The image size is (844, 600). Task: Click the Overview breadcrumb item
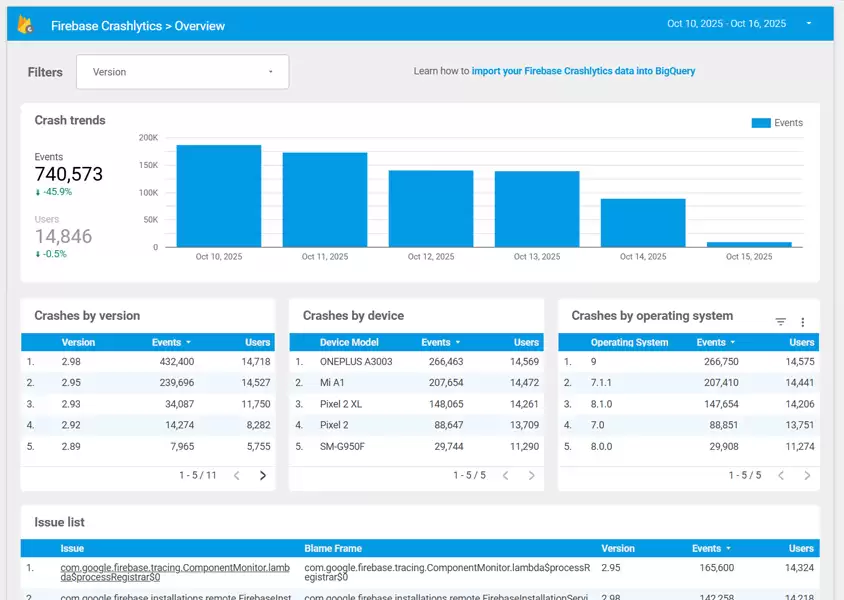coord(202,24)
